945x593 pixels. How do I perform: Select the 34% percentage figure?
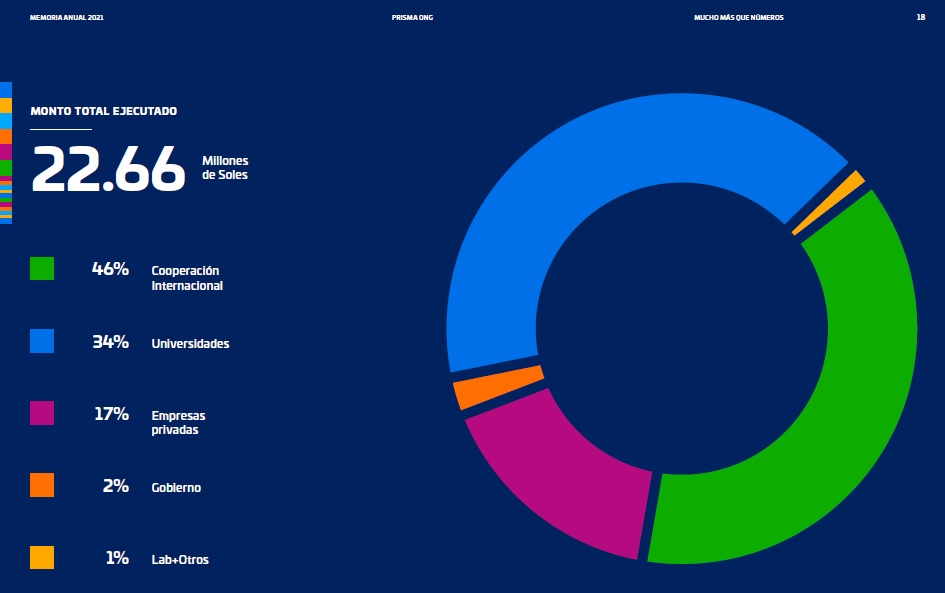point(110,342)
